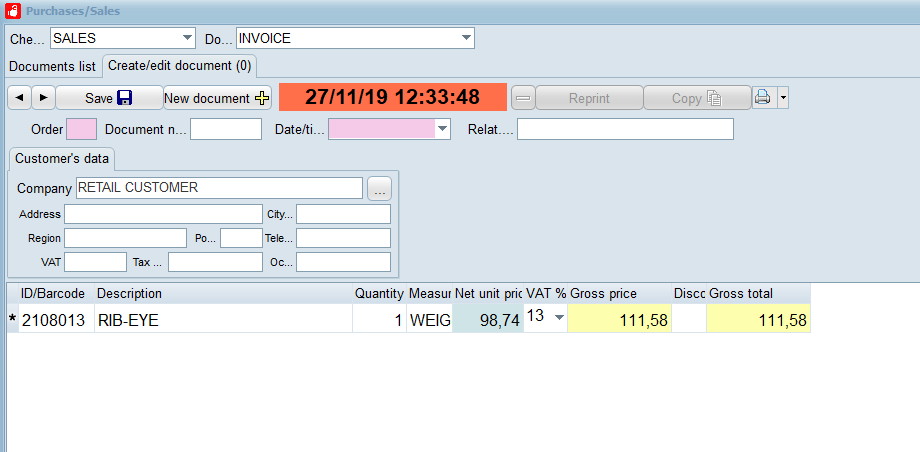Click the pink Order field
The image size is (920, 452).
[82, 129]
